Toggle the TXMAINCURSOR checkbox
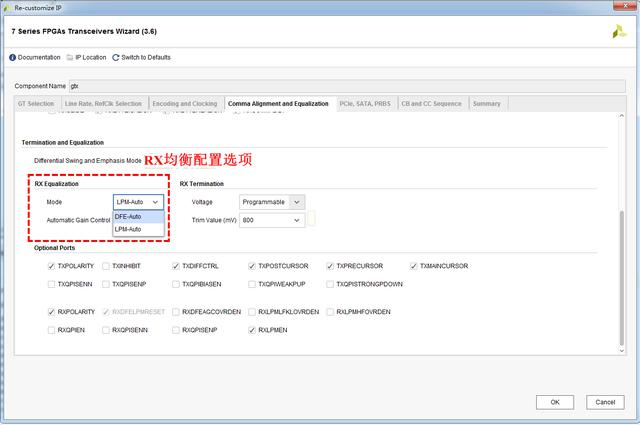 (x=413, y=266)
